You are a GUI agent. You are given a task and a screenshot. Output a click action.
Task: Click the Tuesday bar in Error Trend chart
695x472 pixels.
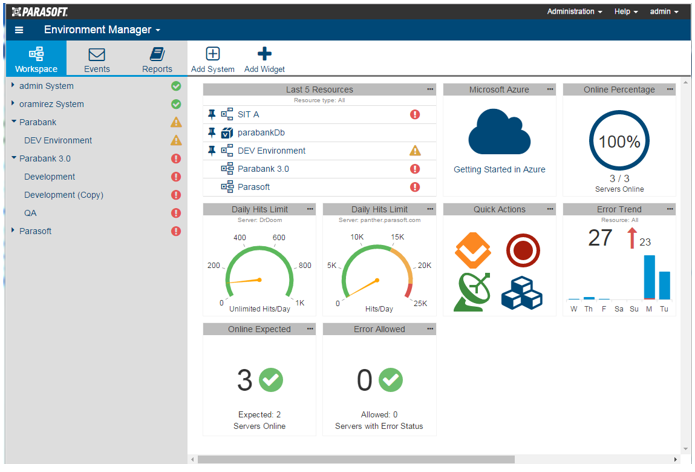(664, 285)
